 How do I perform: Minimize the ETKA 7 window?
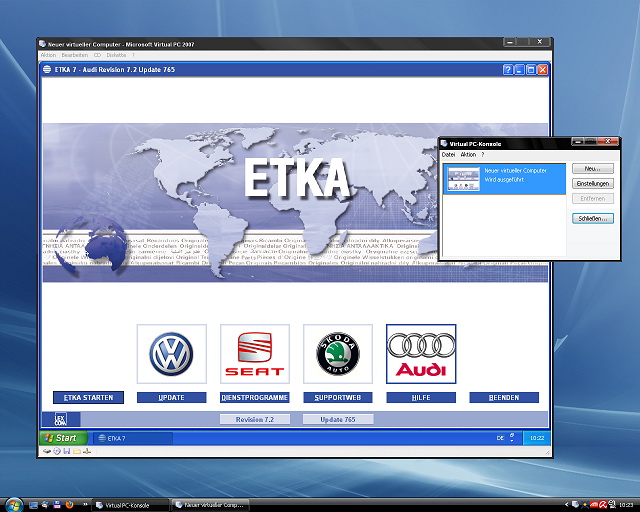click(519, 70)
